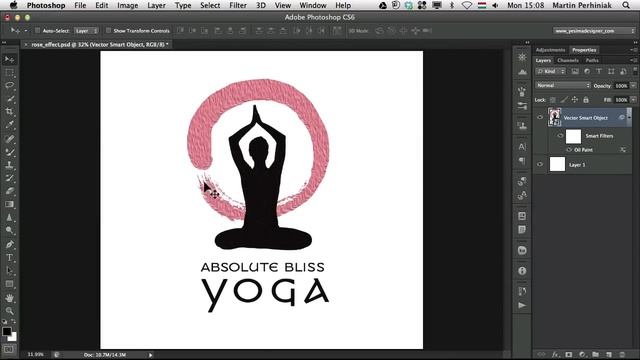Click the Opacity value field
The image size is (640, 360).
(621, 86)
